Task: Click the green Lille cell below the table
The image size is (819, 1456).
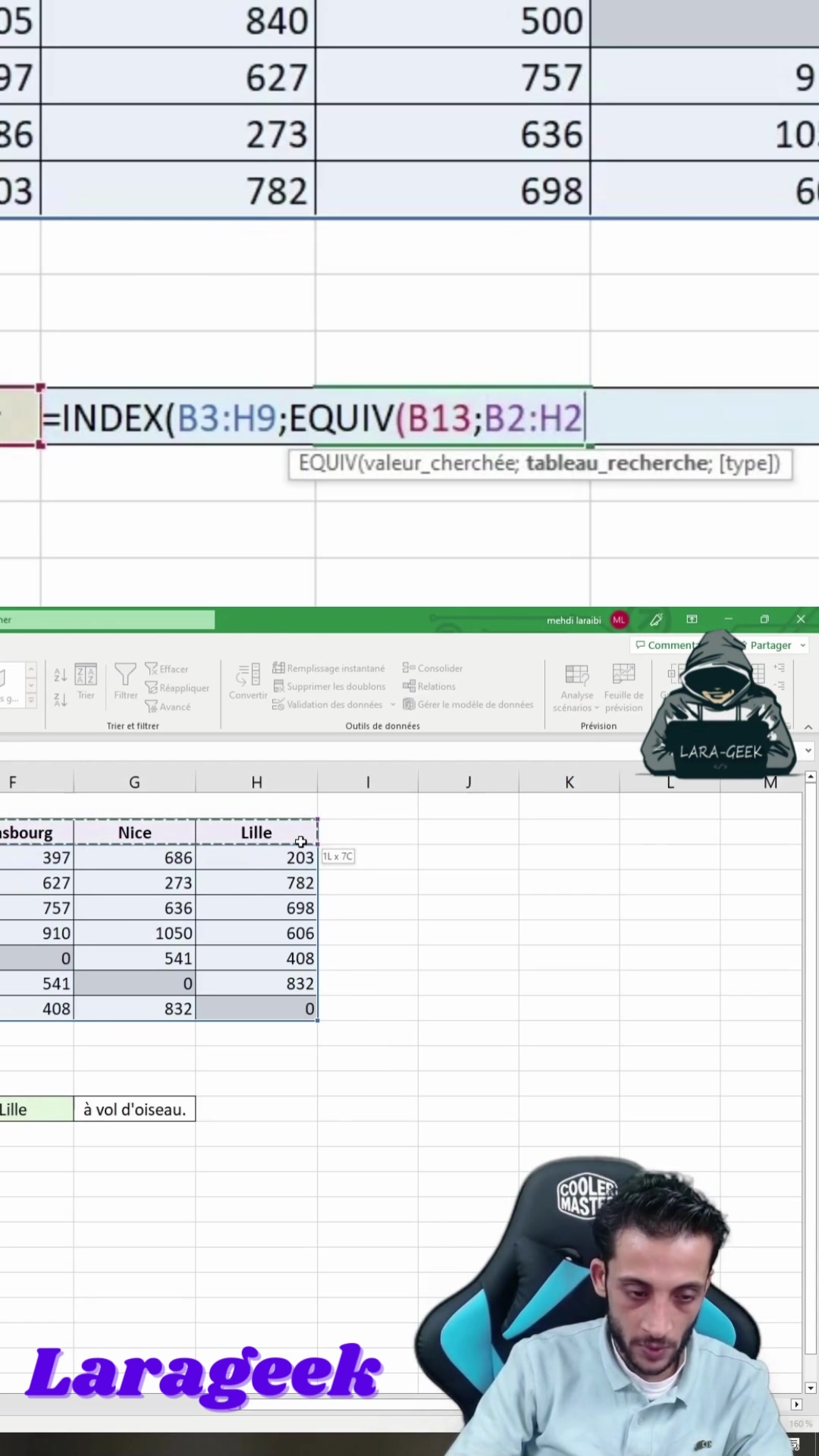Action: pos(36,1109)
